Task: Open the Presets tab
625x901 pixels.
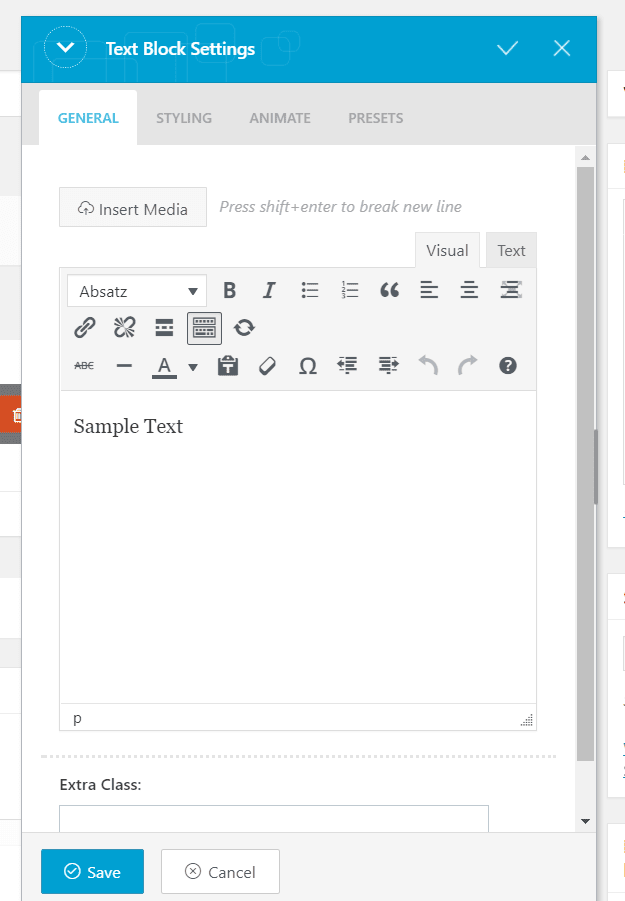Action: click(x=376, y=118)
